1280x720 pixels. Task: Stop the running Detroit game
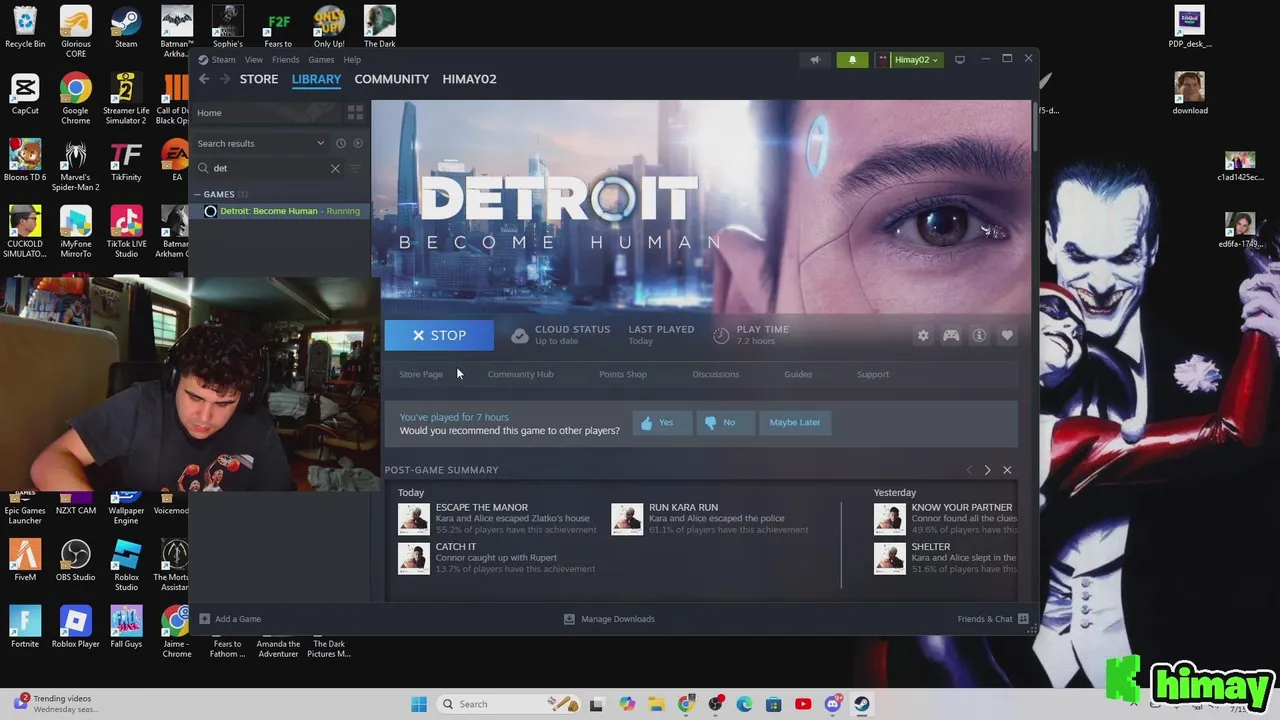(x=439, y=336)
